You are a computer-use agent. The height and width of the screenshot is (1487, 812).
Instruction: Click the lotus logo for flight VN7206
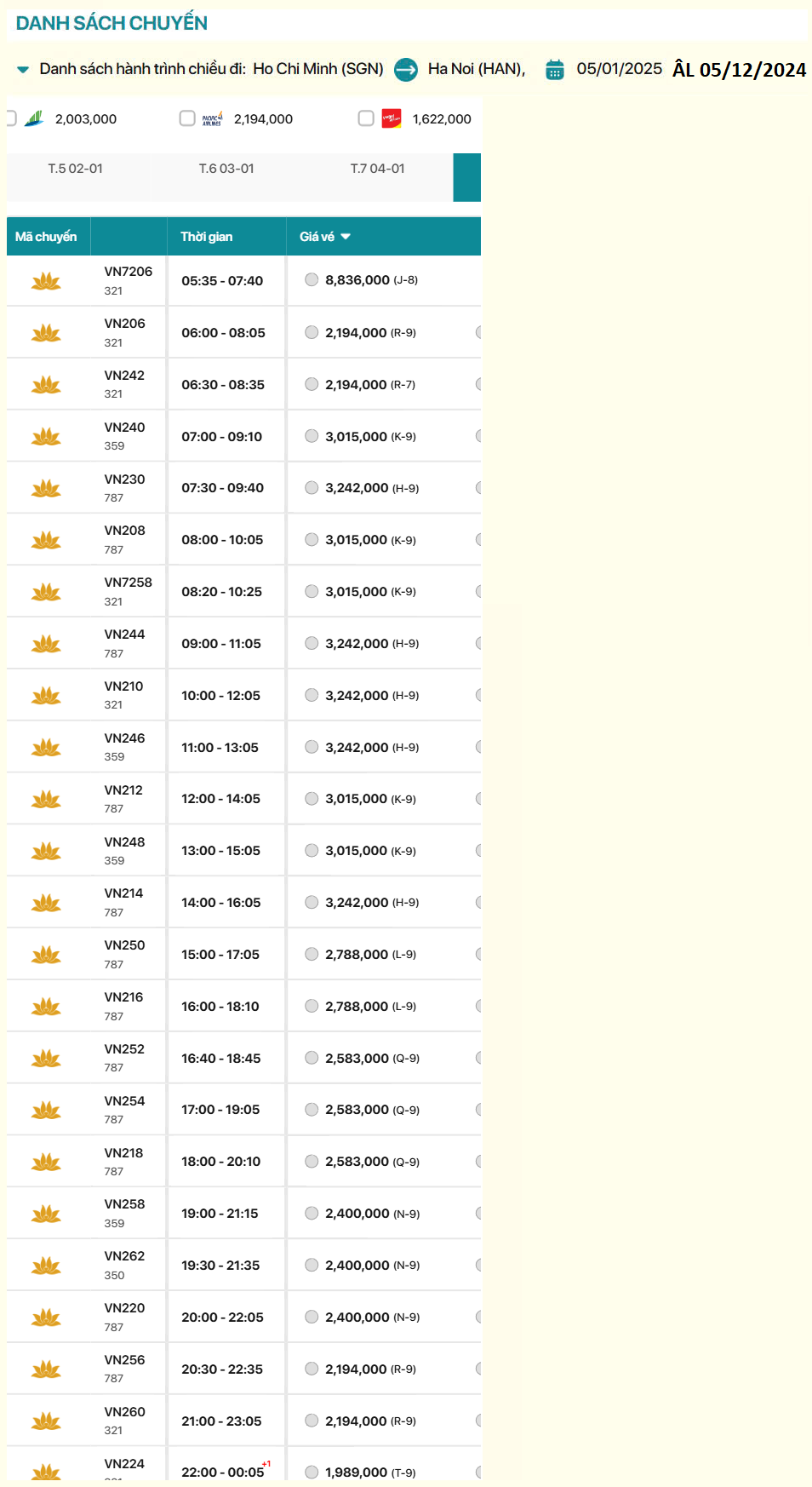46,281
